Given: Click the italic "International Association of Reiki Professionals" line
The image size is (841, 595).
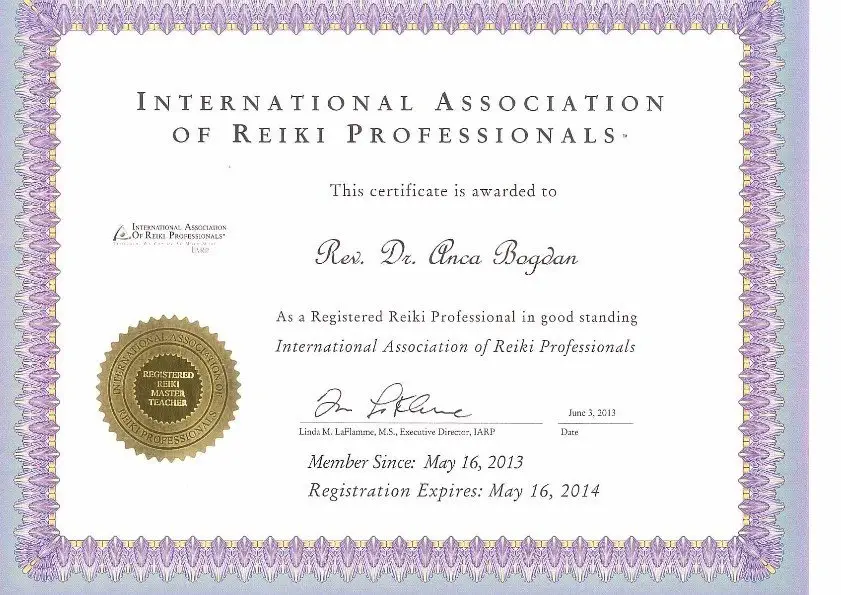Looking at the screenshot, I should coord(455,347).
